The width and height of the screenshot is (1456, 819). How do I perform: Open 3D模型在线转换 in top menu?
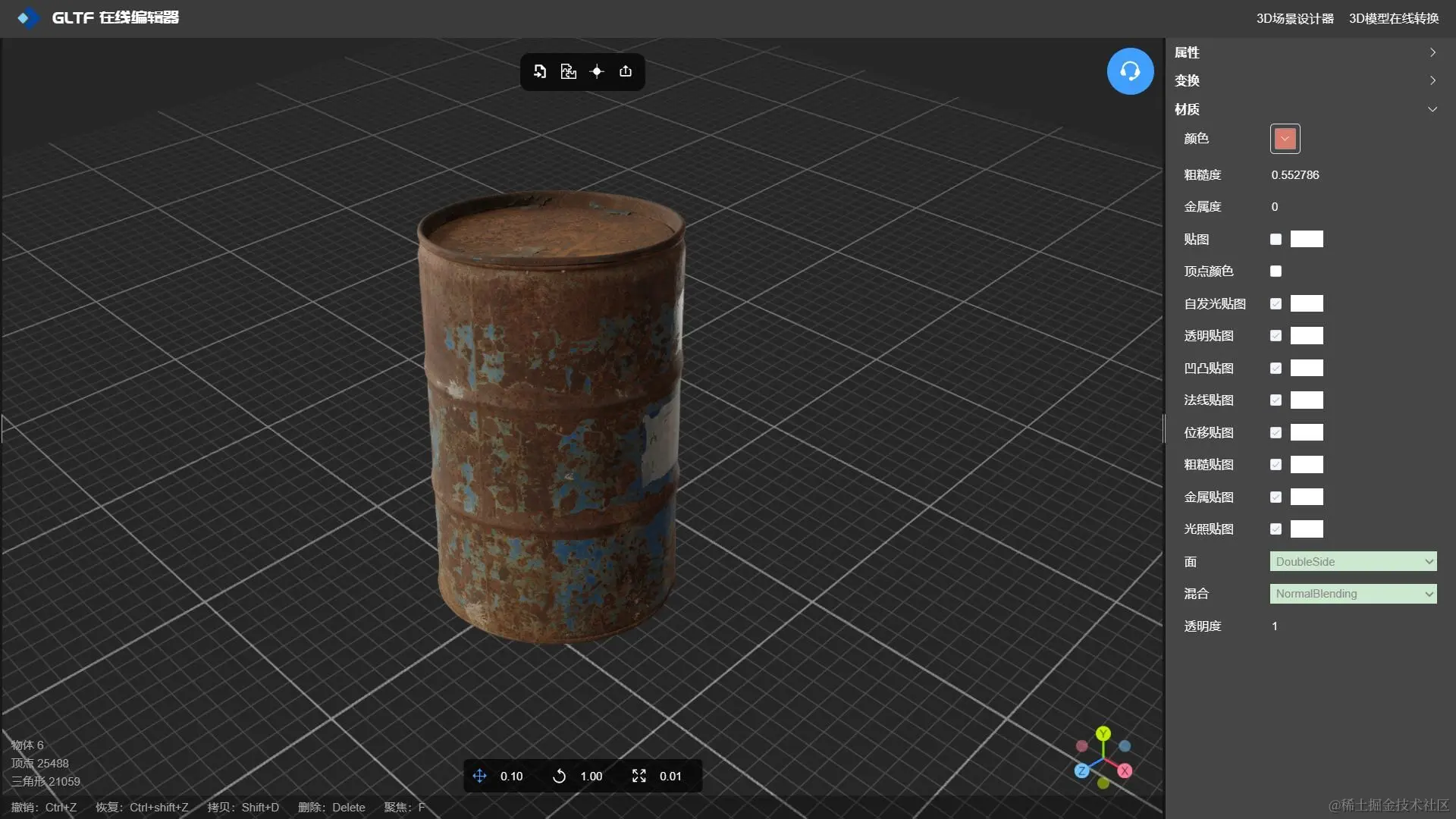1393,18
